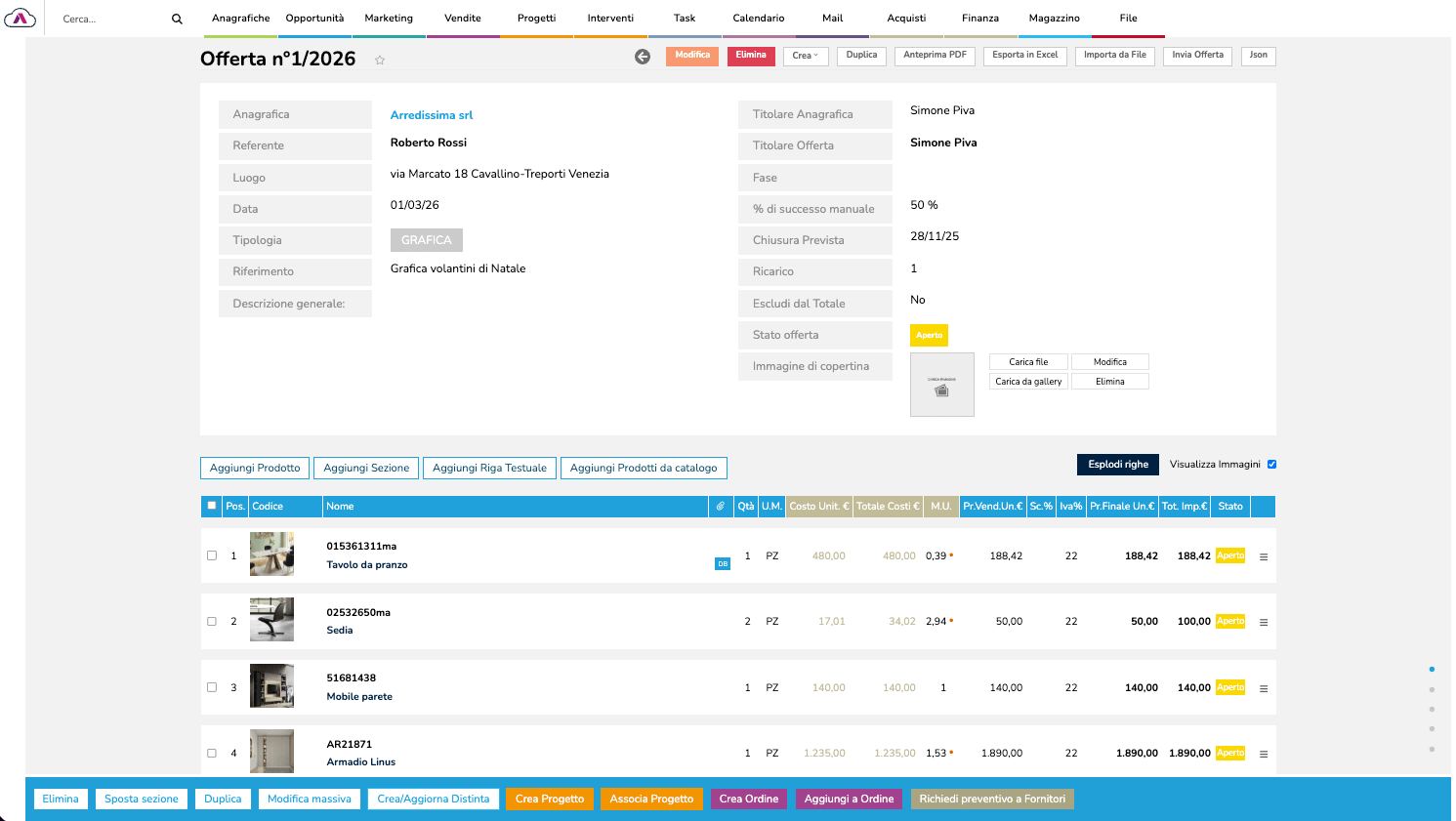
Task: Click the cloud logo home icon
Action: [20, 19]
